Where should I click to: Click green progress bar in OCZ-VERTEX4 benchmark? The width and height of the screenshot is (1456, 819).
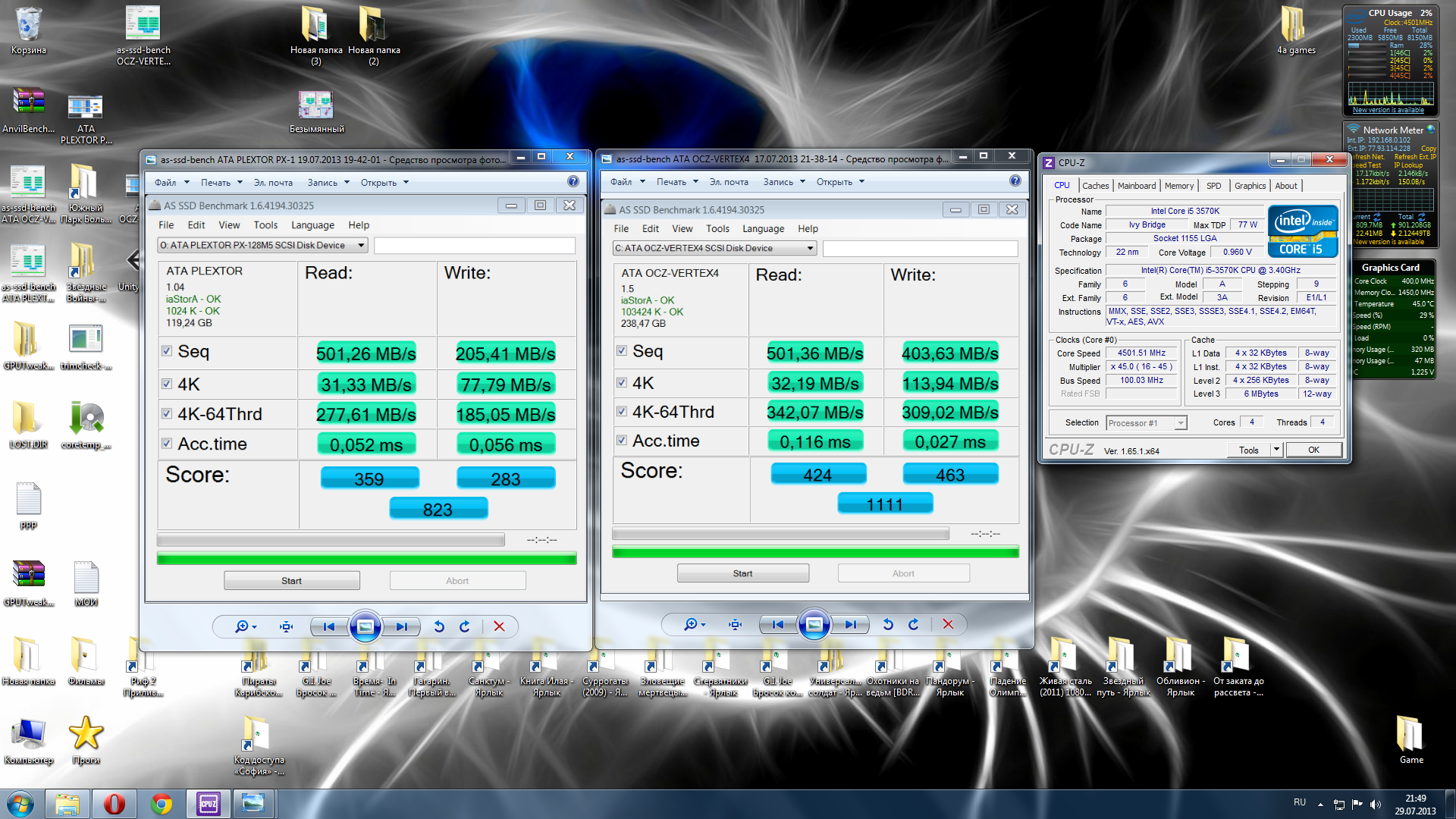point(815,553)
